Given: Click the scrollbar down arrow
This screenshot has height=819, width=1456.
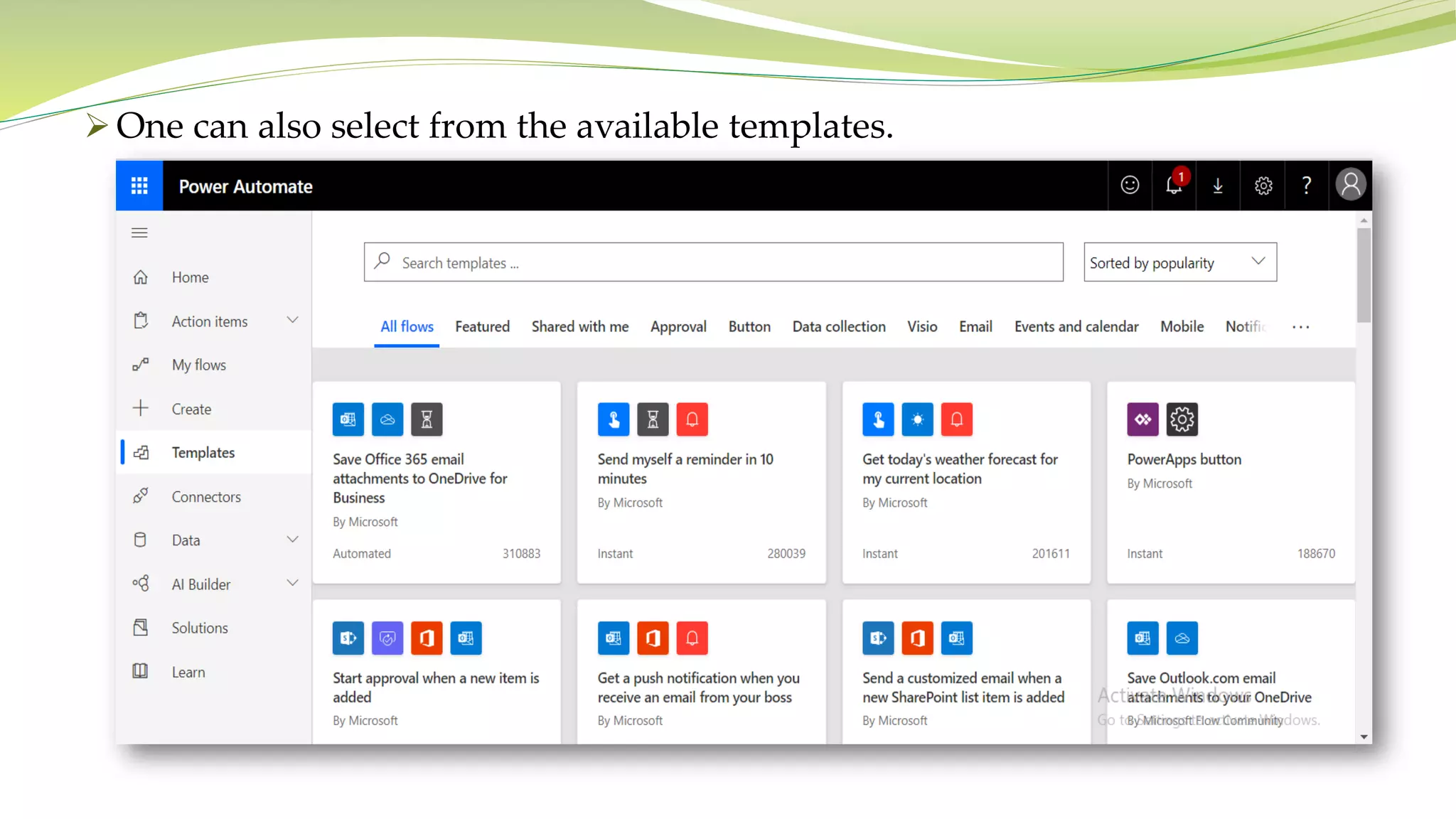Looking at the screenshot, I should click(x=1364, y=737).
